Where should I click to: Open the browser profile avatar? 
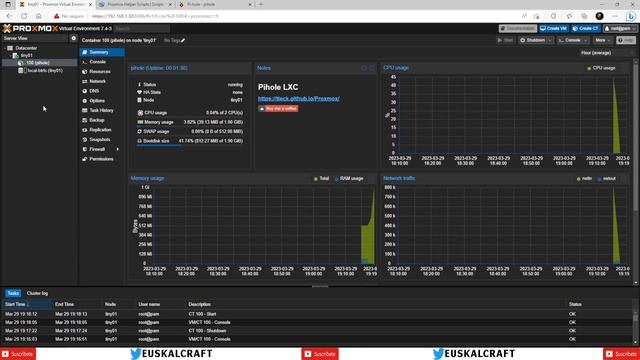(x=600, y=16)
